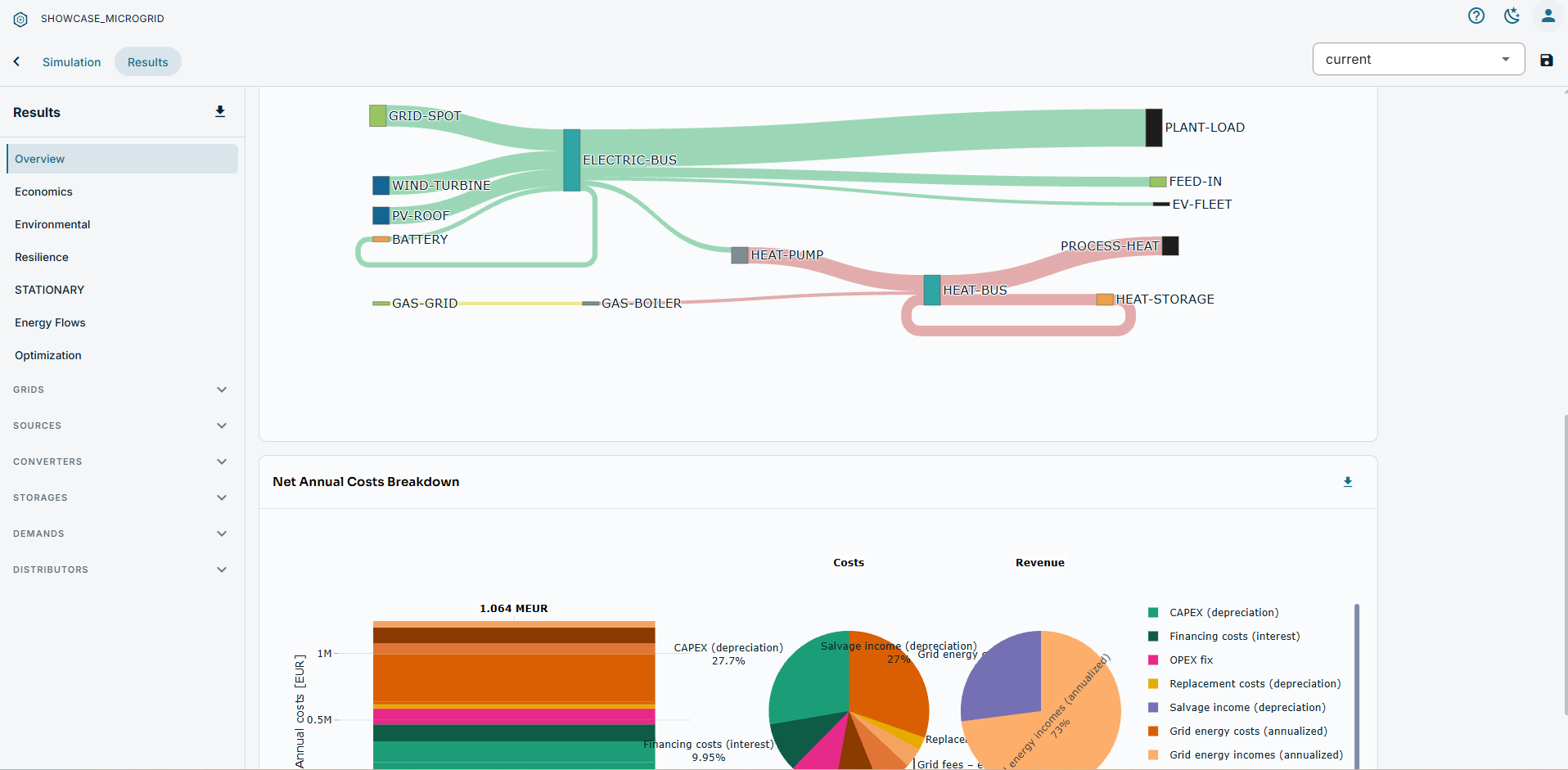Click the GRID-SPOT source node
The image size is (1568, 770).
[377, 115]
